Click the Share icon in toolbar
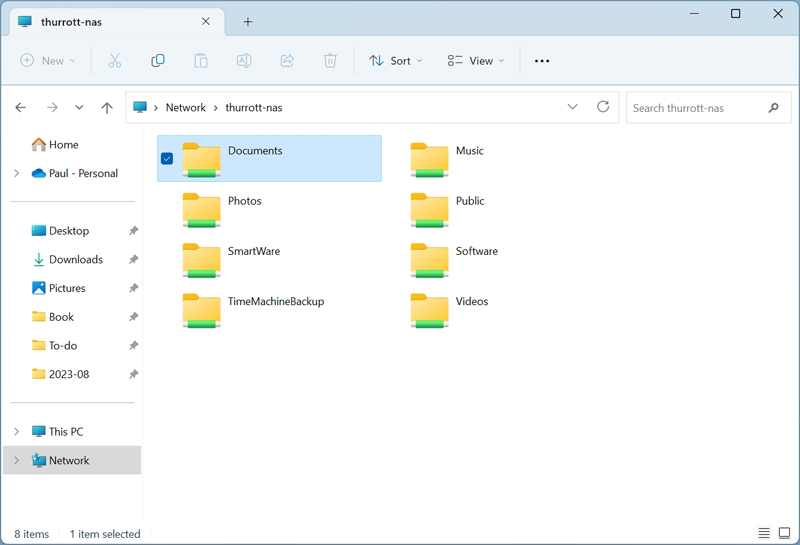 [x=287, y=61]
